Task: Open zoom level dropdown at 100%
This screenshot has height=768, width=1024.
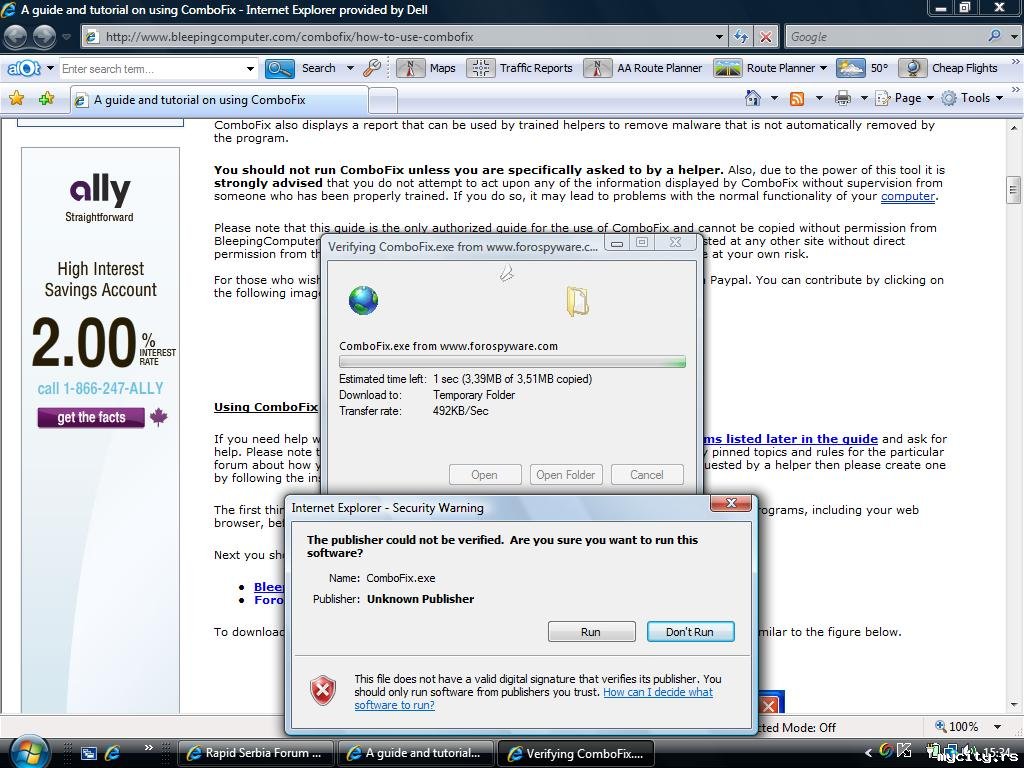Action: [x=997, y=727]
